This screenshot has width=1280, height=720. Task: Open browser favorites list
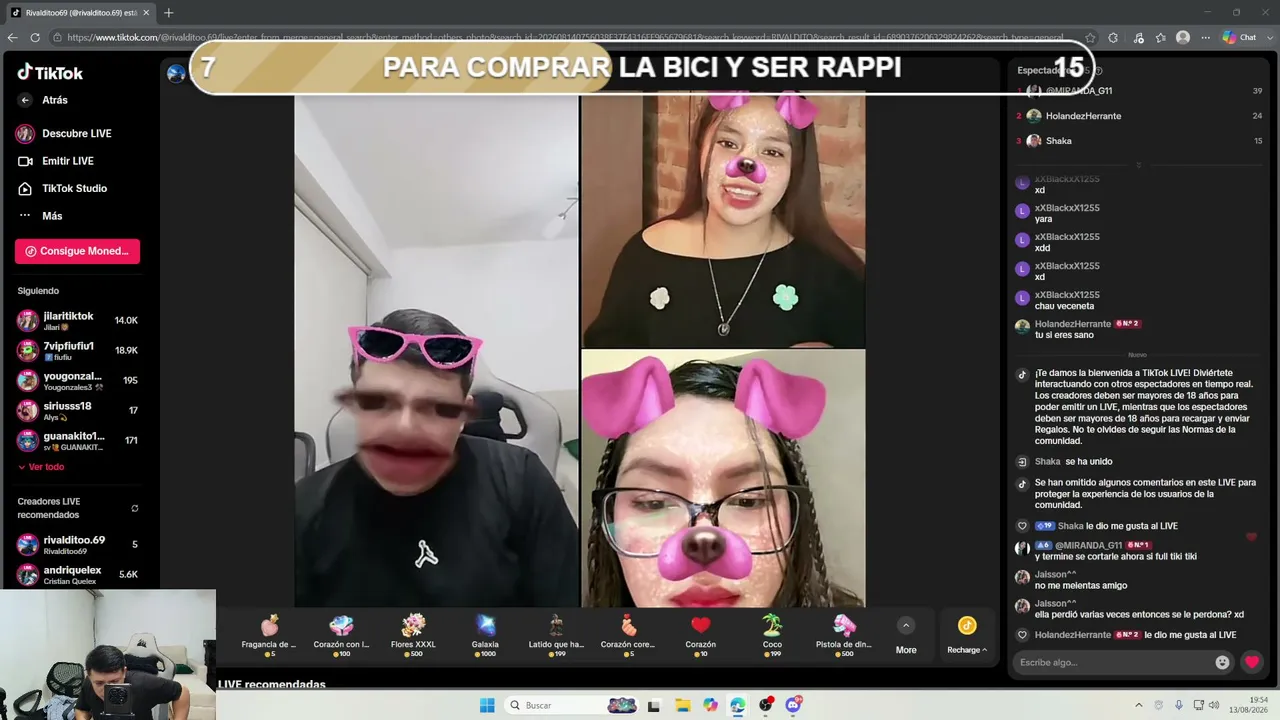coord(1161,38)
